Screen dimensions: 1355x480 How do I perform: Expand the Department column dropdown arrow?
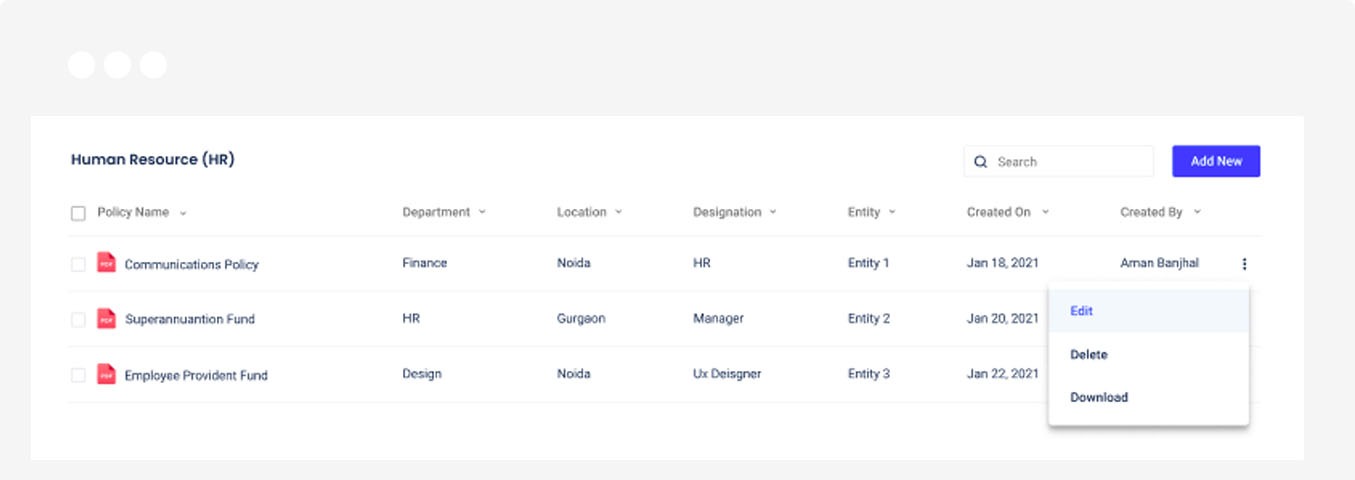(482, 212)
